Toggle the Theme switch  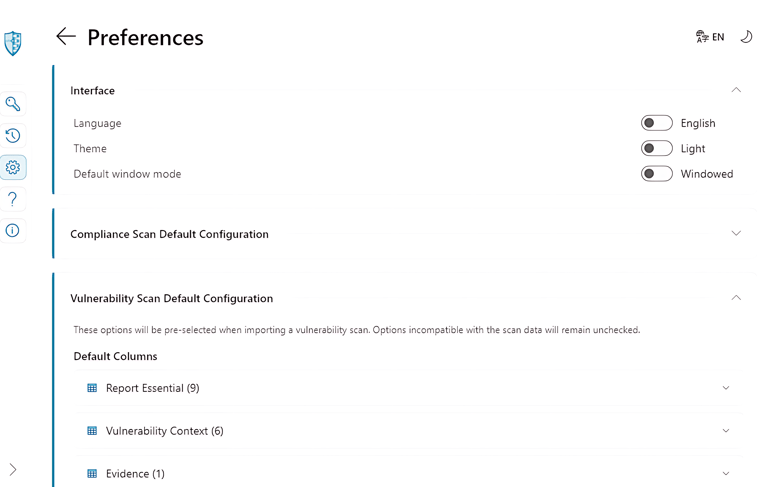656,148
